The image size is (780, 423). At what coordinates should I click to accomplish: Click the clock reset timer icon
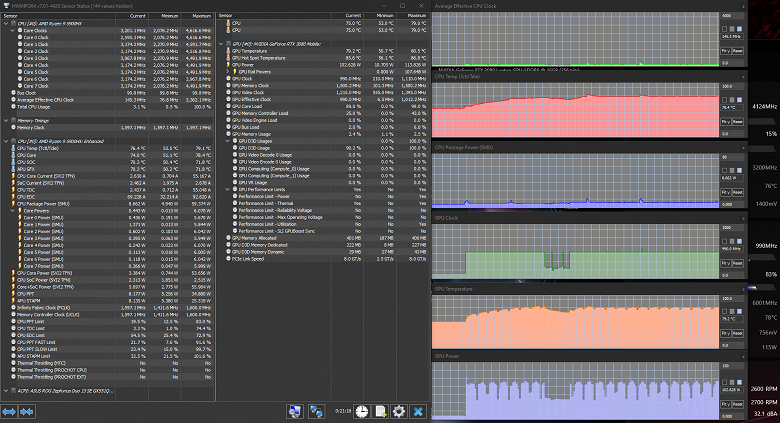[x=360, y=411]
